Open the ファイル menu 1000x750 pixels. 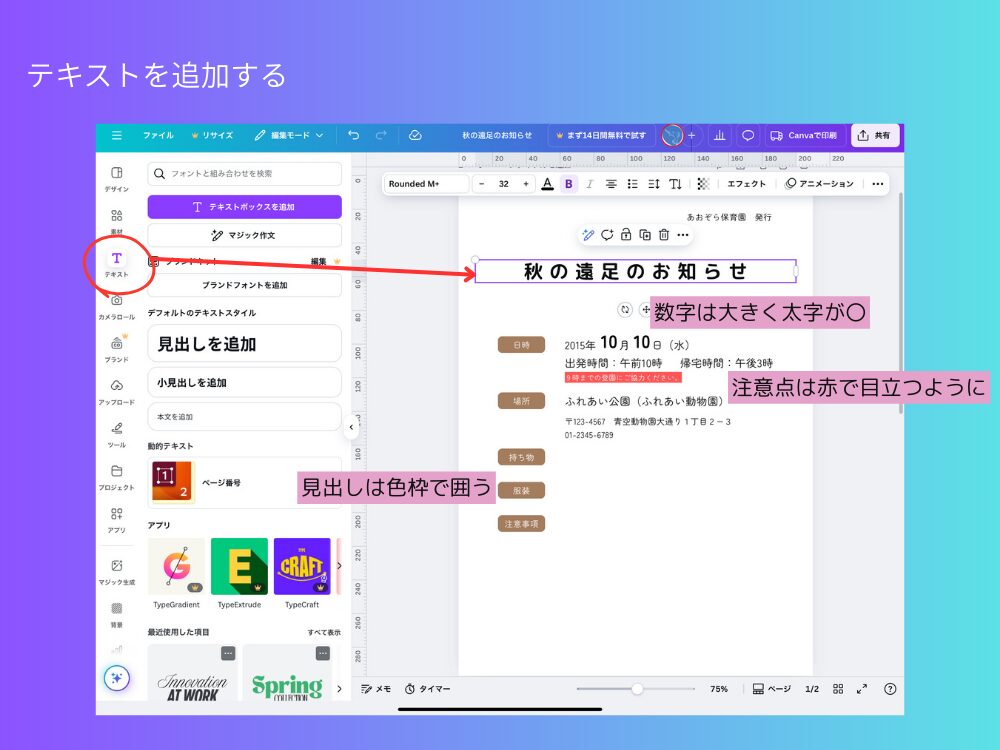point(158,135)
